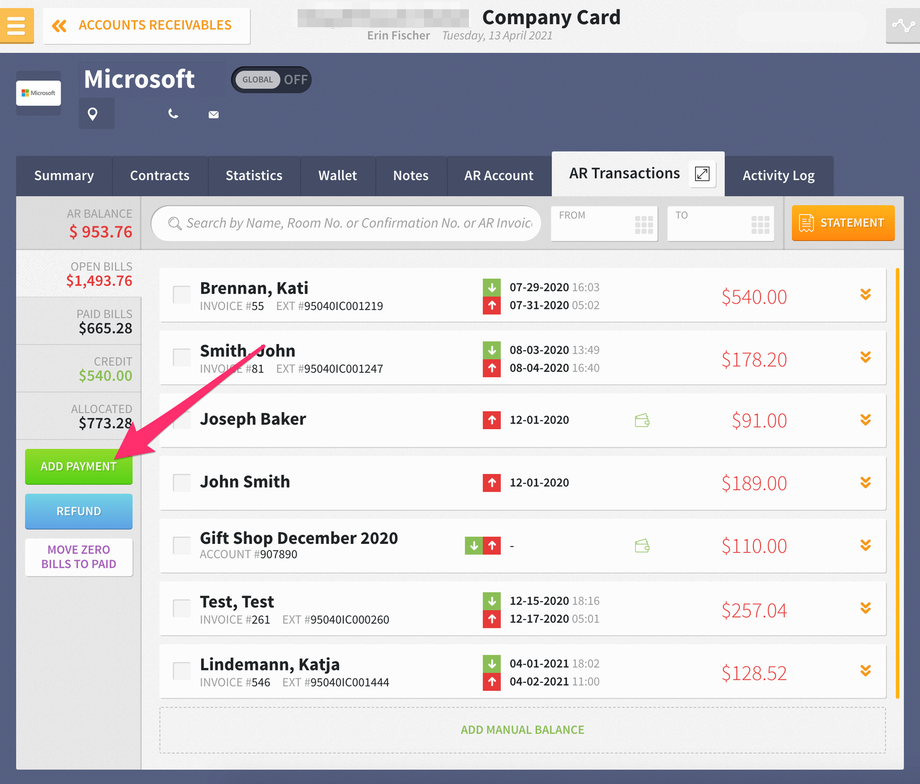Toggle the GLOBAL switch on
Image resolution: width=920 pixels, height=784 pixels.
coord(271,80)
